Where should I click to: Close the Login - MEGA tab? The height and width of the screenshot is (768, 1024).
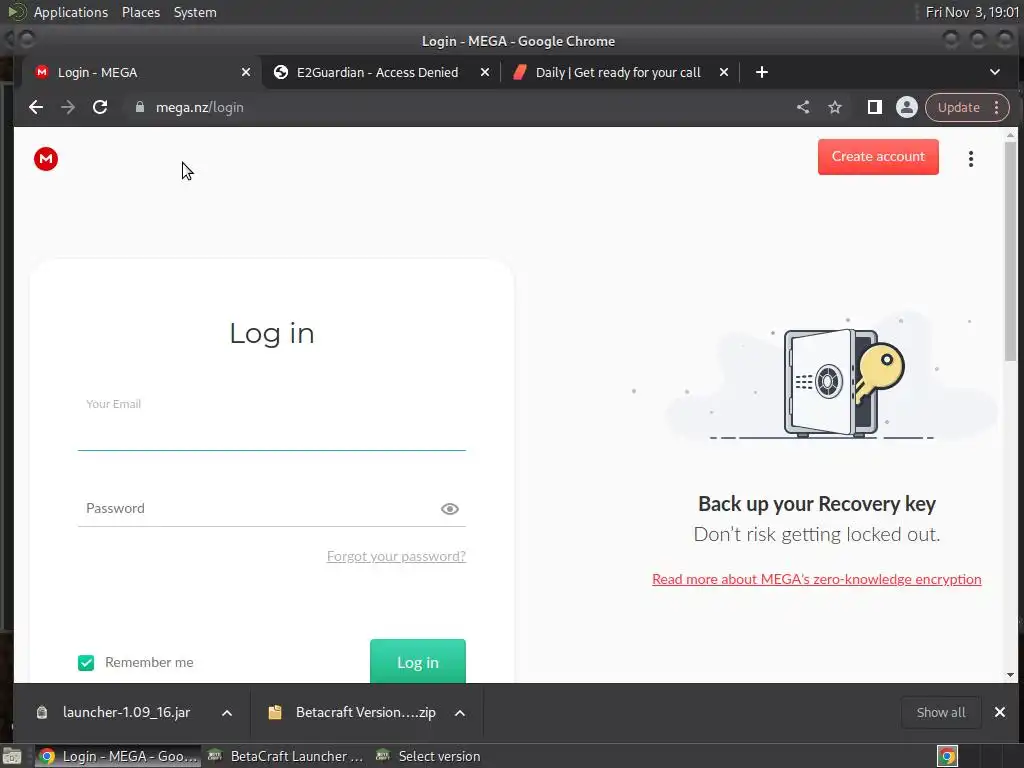pyautogui.click(x=246, y=72)
